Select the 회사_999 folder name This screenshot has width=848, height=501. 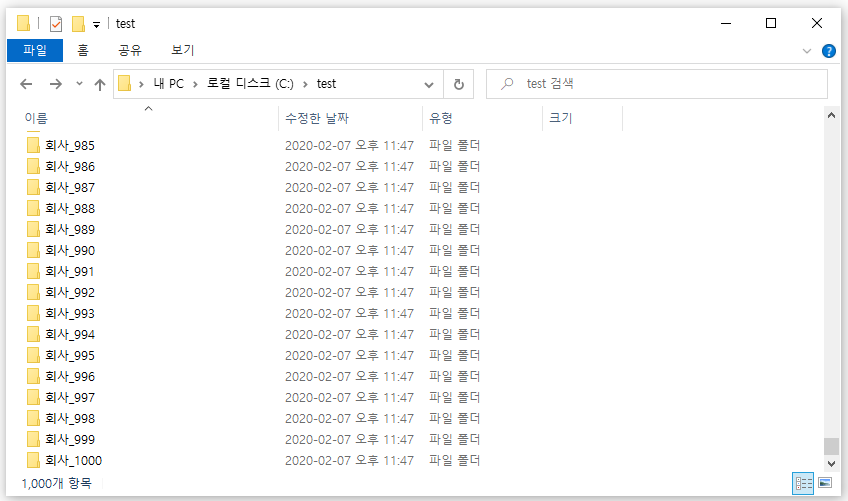tap(70, 439)
